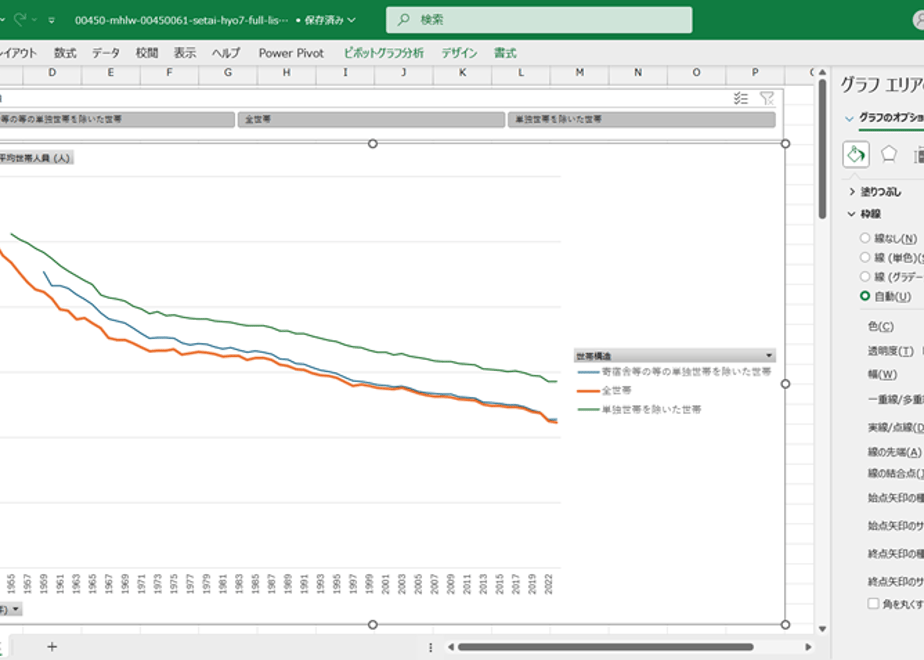
Task: Click the vertical scrollbar up arrow
Action: (822, 72)
